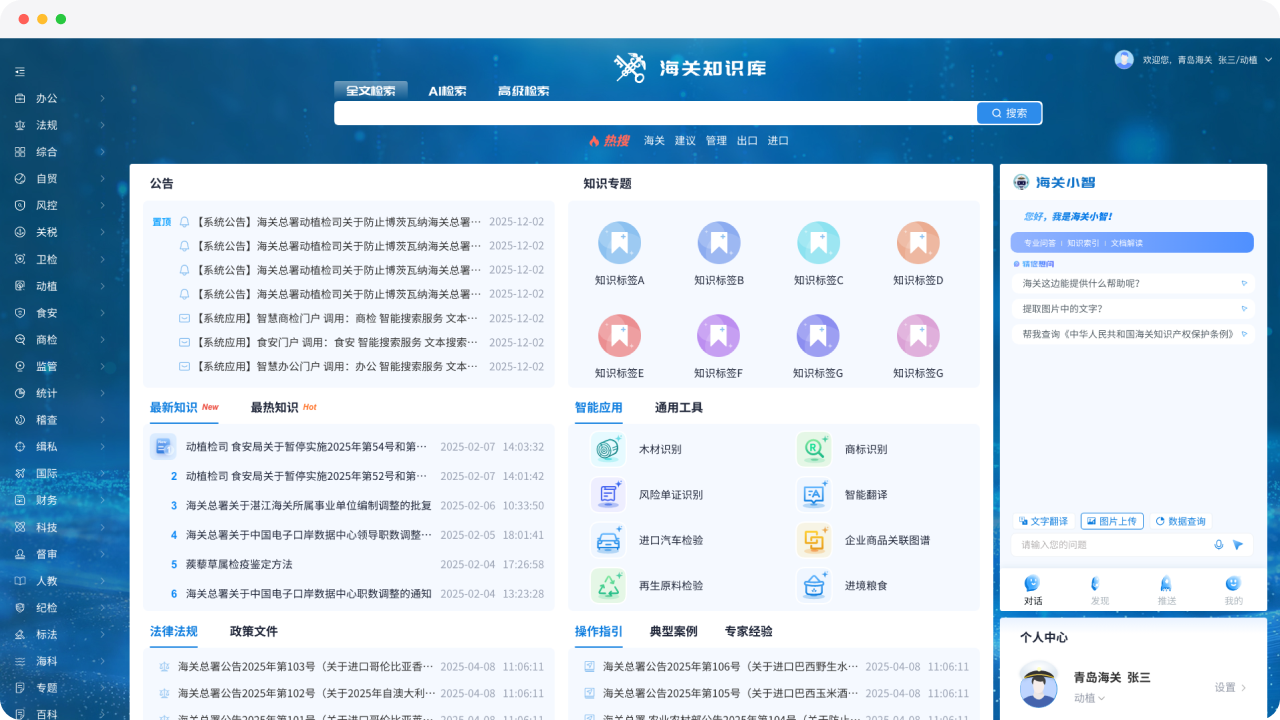Expand the 办公 sidebar chevron
The image size is (1280, 720).
[102, 98]
